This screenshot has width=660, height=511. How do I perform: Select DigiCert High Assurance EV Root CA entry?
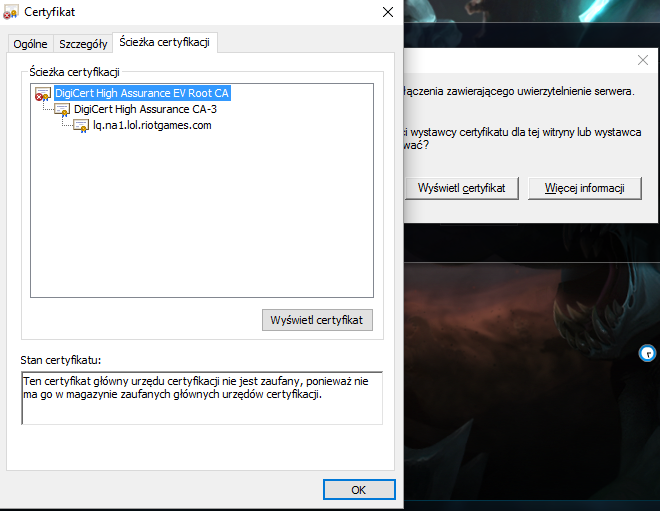(x=142, y=93)
